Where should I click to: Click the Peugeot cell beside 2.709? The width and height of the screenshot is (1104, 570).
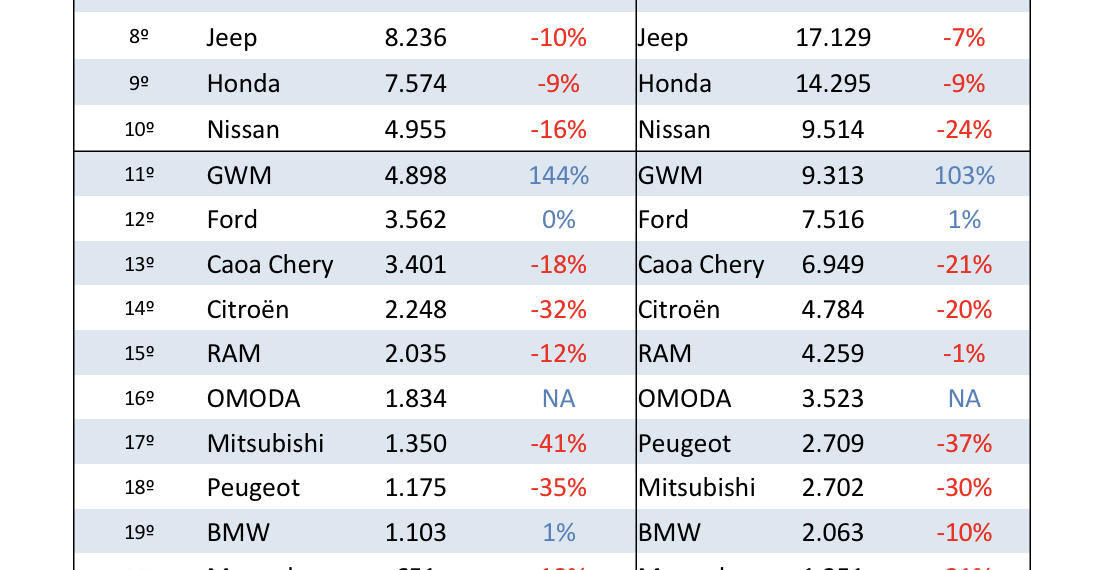685,444
